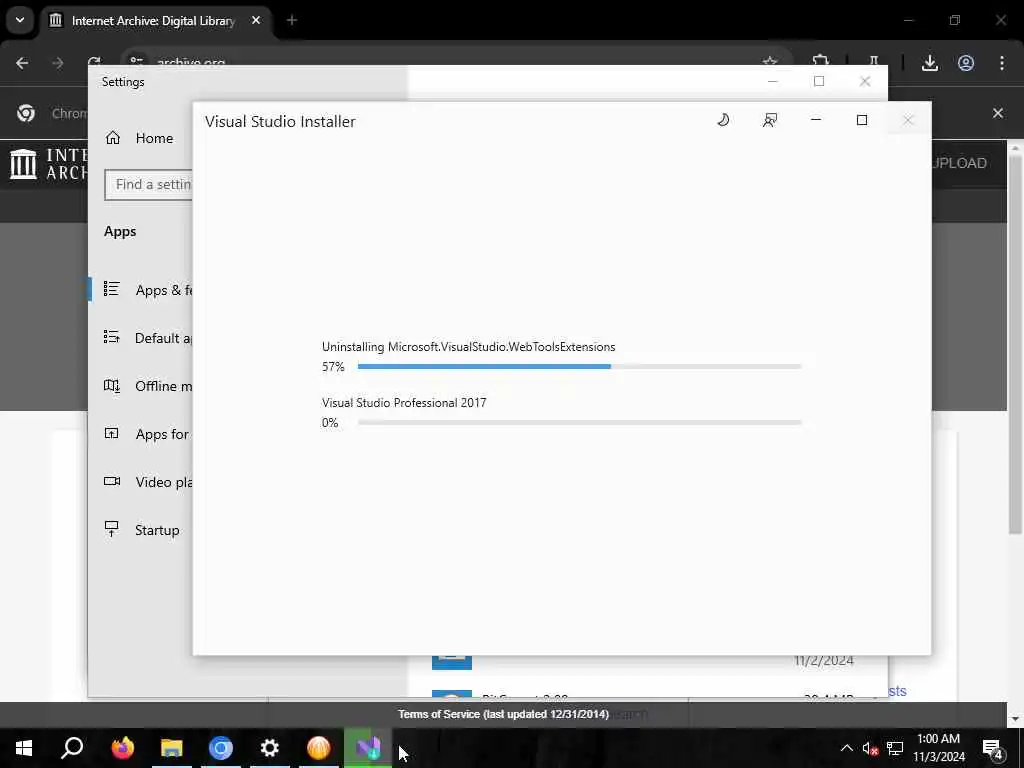1024x768 pixels.
Task: Click the Video playback camera icon
Action: coord(112,481)
